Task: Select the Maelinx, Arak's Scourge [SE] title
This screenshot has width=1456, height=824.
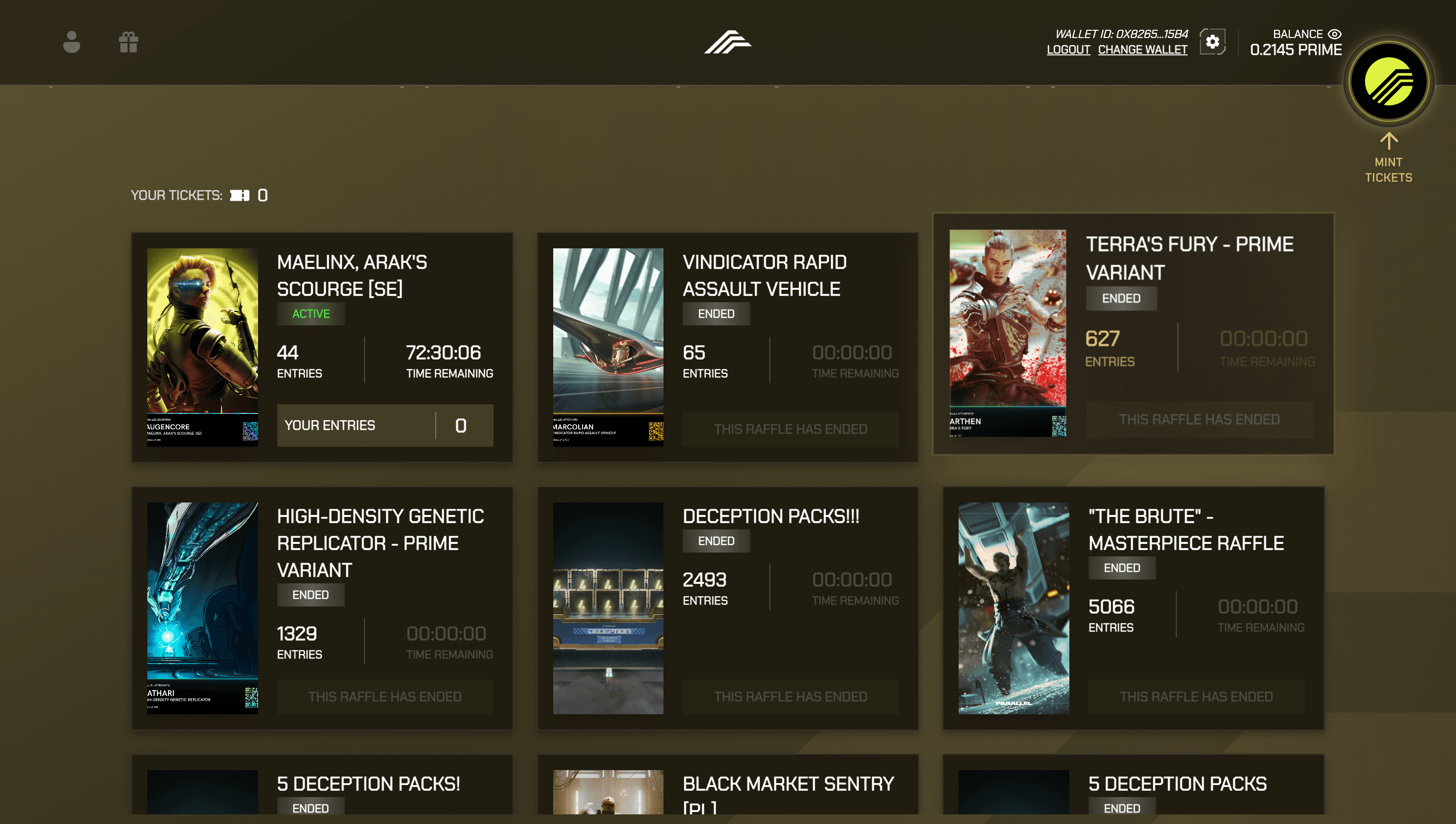Action: (352, 276)
